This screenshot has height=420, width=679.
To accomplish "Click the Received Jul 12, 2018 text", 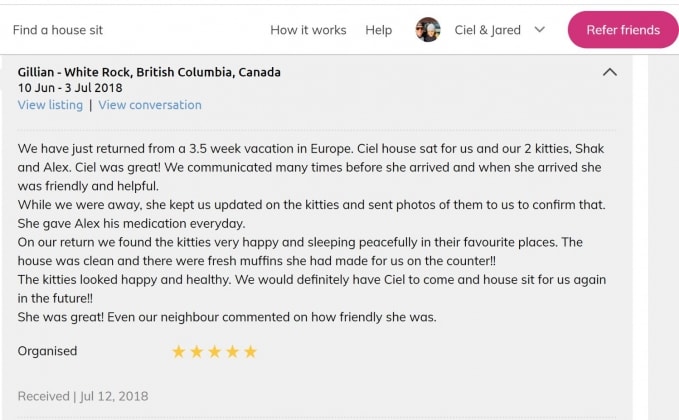I will coord(83,396).
